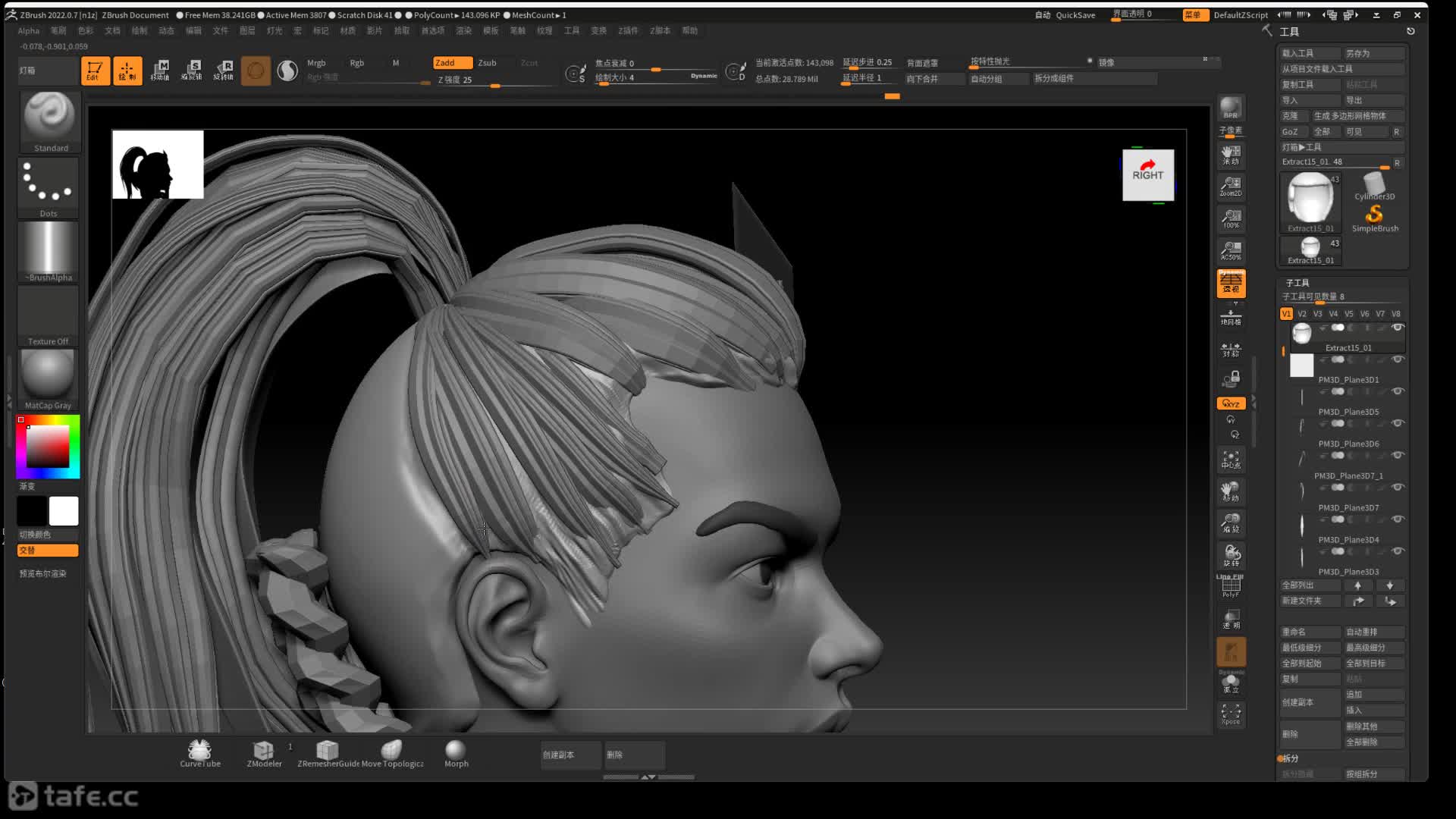Image resolution: width=1456 pixels, height=819 pixels.
Task: Click the brown Gizmo 3D circle icon
Action: (256, 71)
